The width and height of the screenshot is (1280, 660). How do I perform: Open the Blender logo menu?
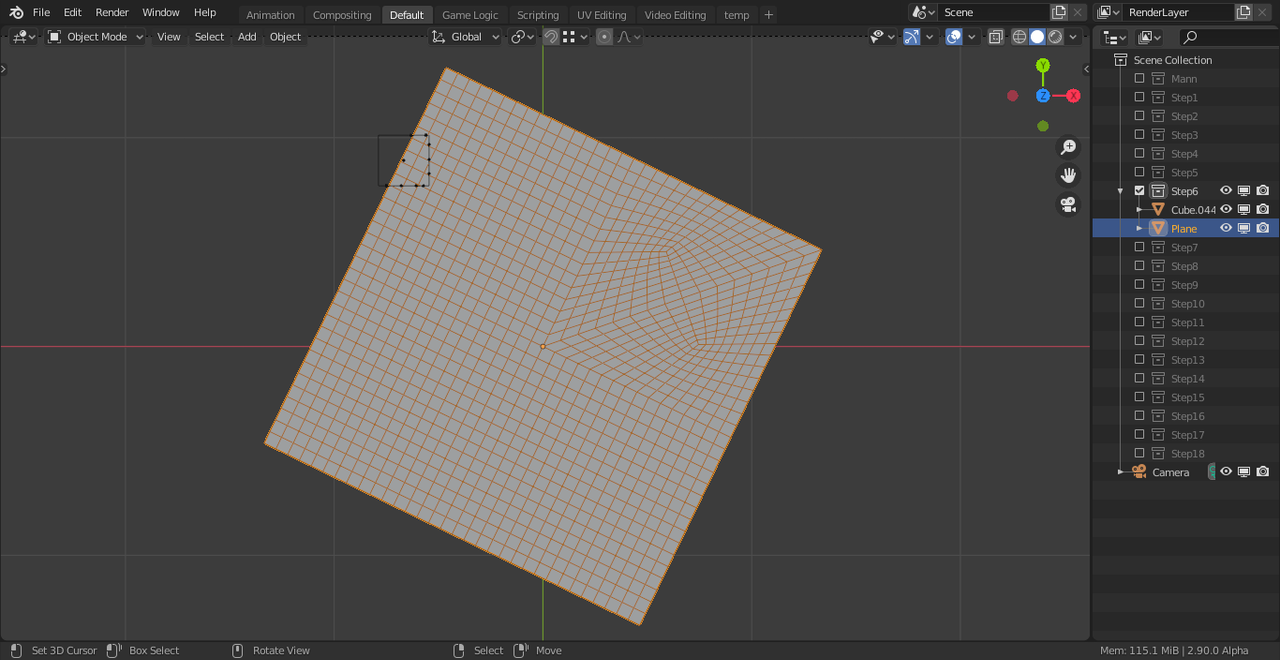(x=16, y=13)
